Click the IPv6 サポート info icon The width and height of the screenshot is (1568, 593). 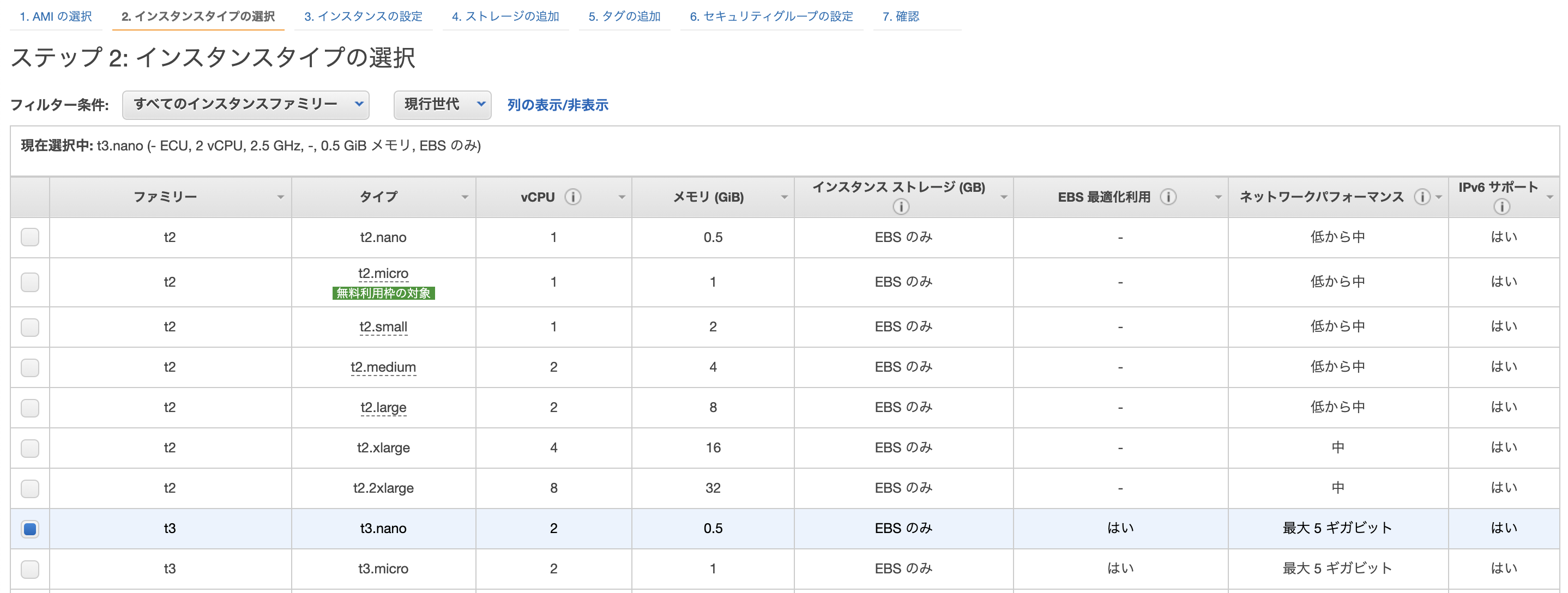[1501, 207]
